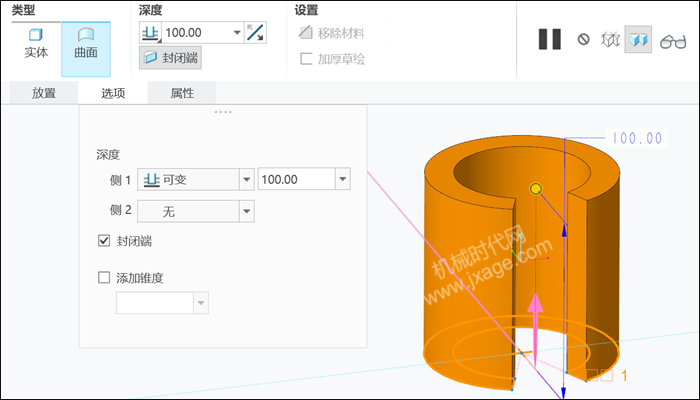Select the 实体 (solid) type icon

tap(36, 43)
